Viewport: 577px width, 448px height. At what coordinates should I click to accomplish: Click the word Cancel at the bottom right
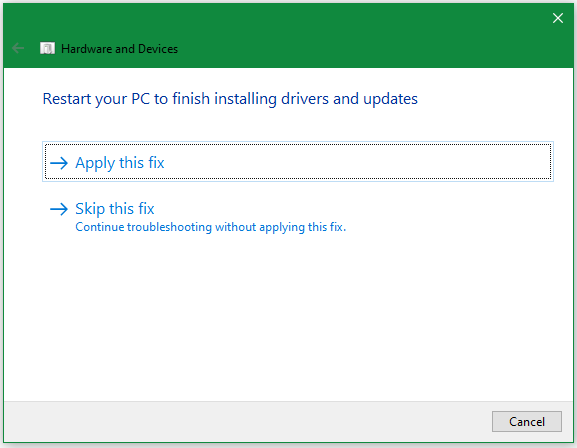tap(527, 421)
